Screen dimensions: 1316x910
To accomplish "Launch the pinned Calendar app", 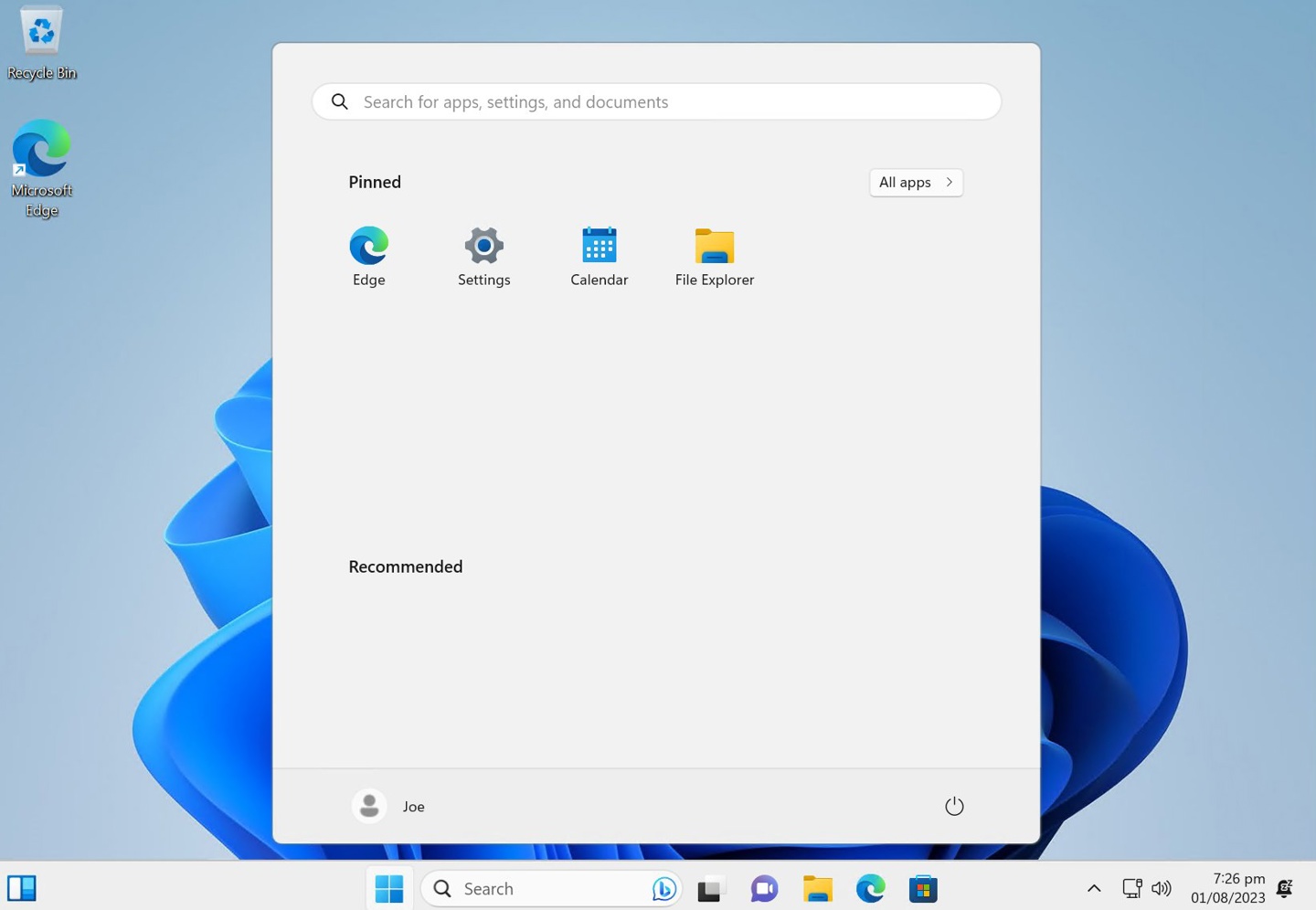I will click(x=599, y=257).
